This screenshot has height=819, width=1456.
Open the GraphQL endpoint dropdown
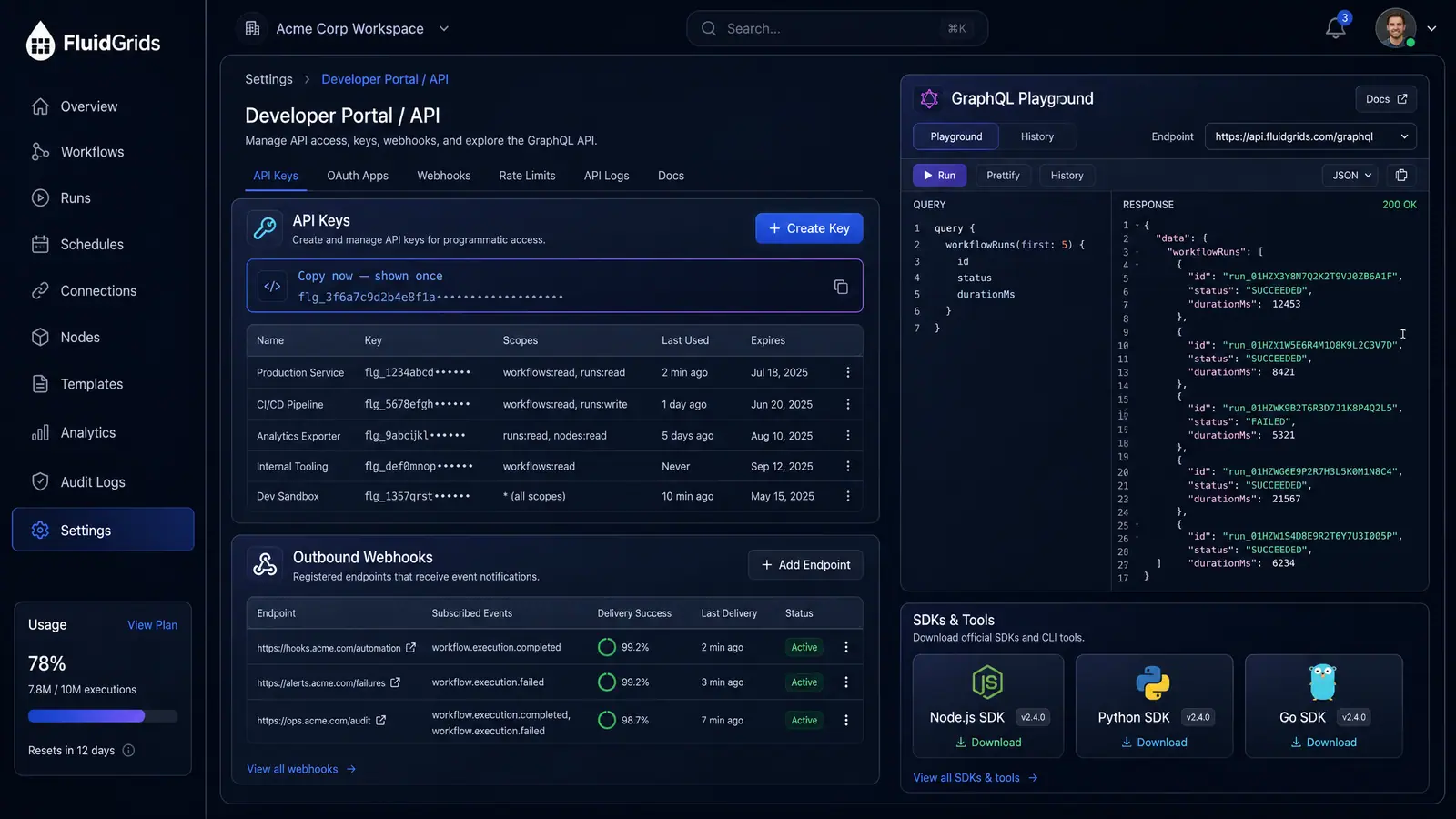[x=1310, y=136]
